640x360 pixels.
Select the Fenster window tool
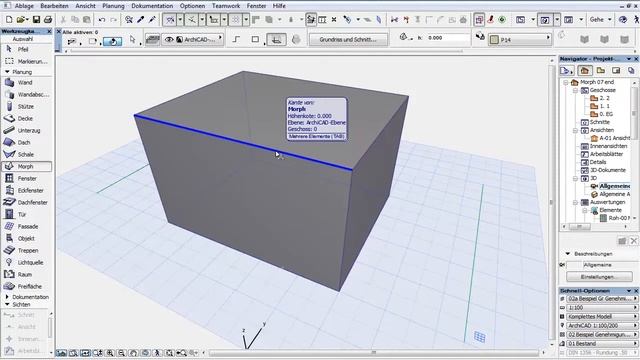[26, 178]
